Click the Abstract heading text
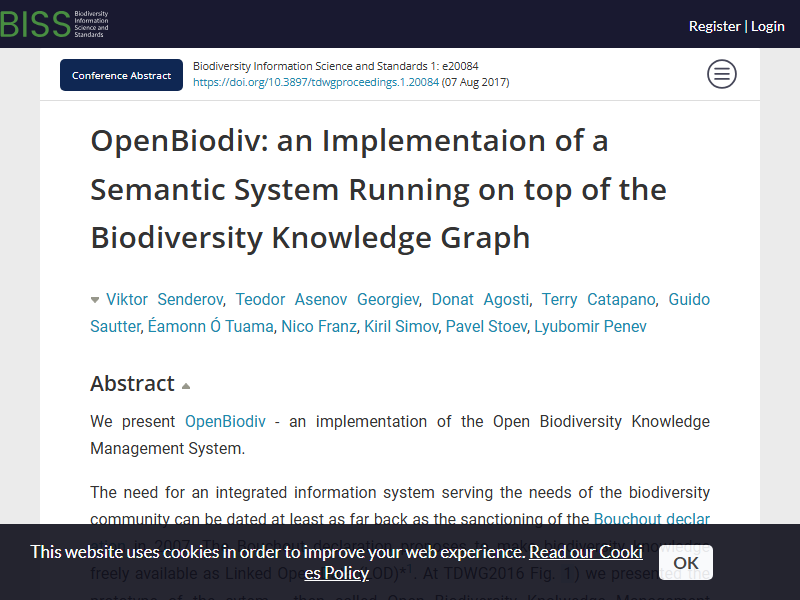The image size is (800, 600). 133,383
